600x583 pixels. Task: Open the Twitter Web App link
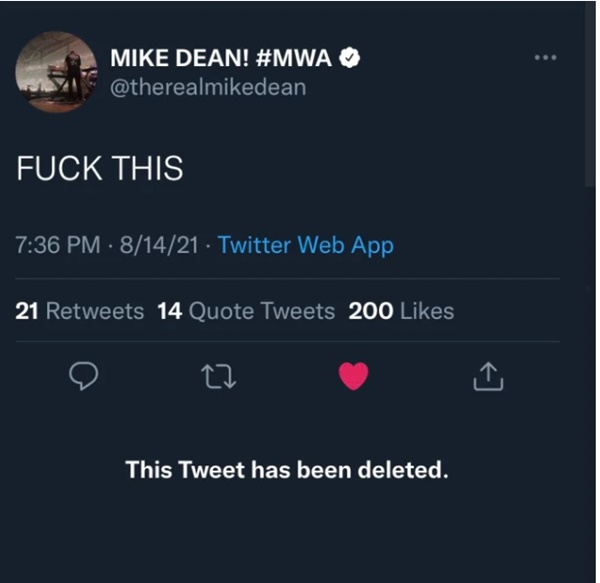tap(305, 245)
